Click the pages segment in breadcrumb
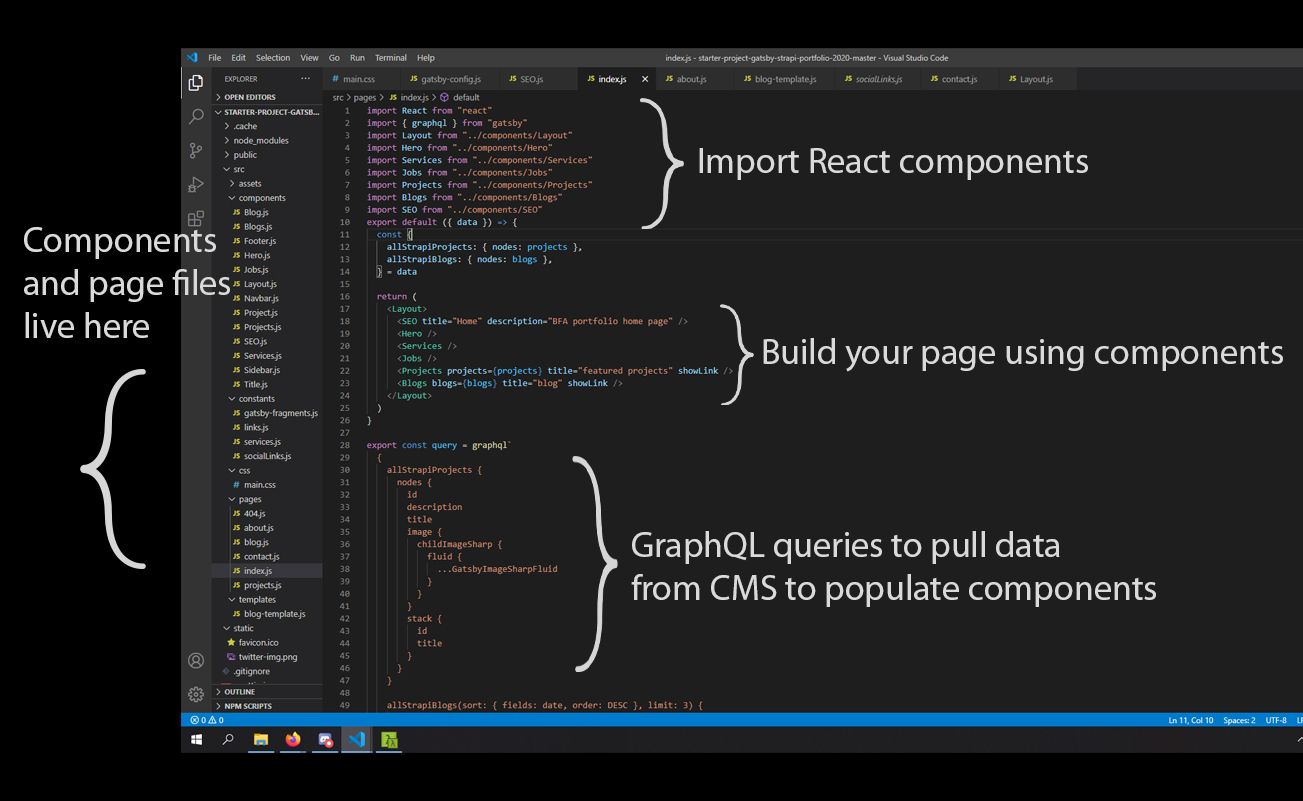1303x801 pixels. [364, 97]
